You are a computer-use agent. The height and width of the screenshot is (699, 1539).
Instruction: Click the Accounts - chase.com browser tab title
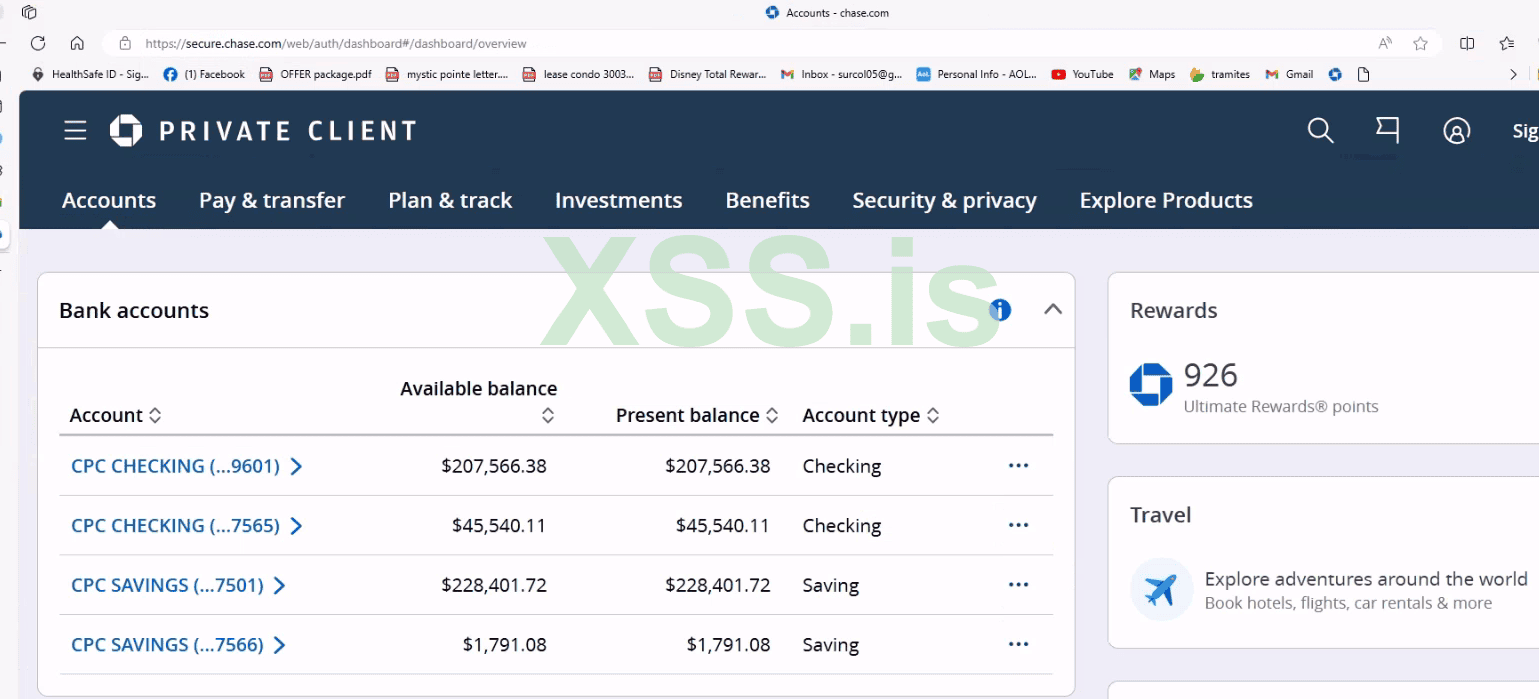tap(837, 13)
